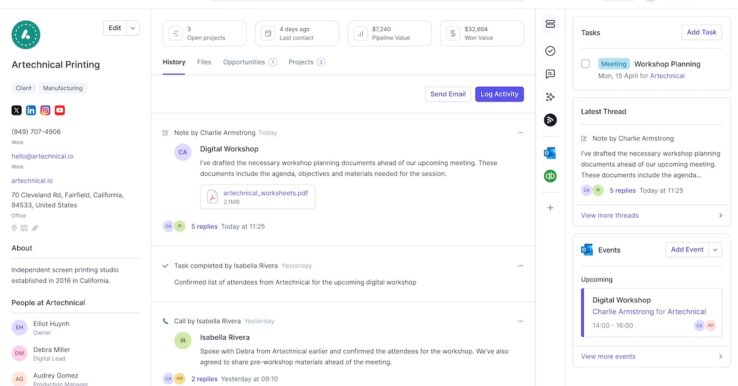Click the PDF file icon of artechnical_worksheets.pdf
Image resolution: width=738 pixels, height=386 pixels.
pos(212,197)
